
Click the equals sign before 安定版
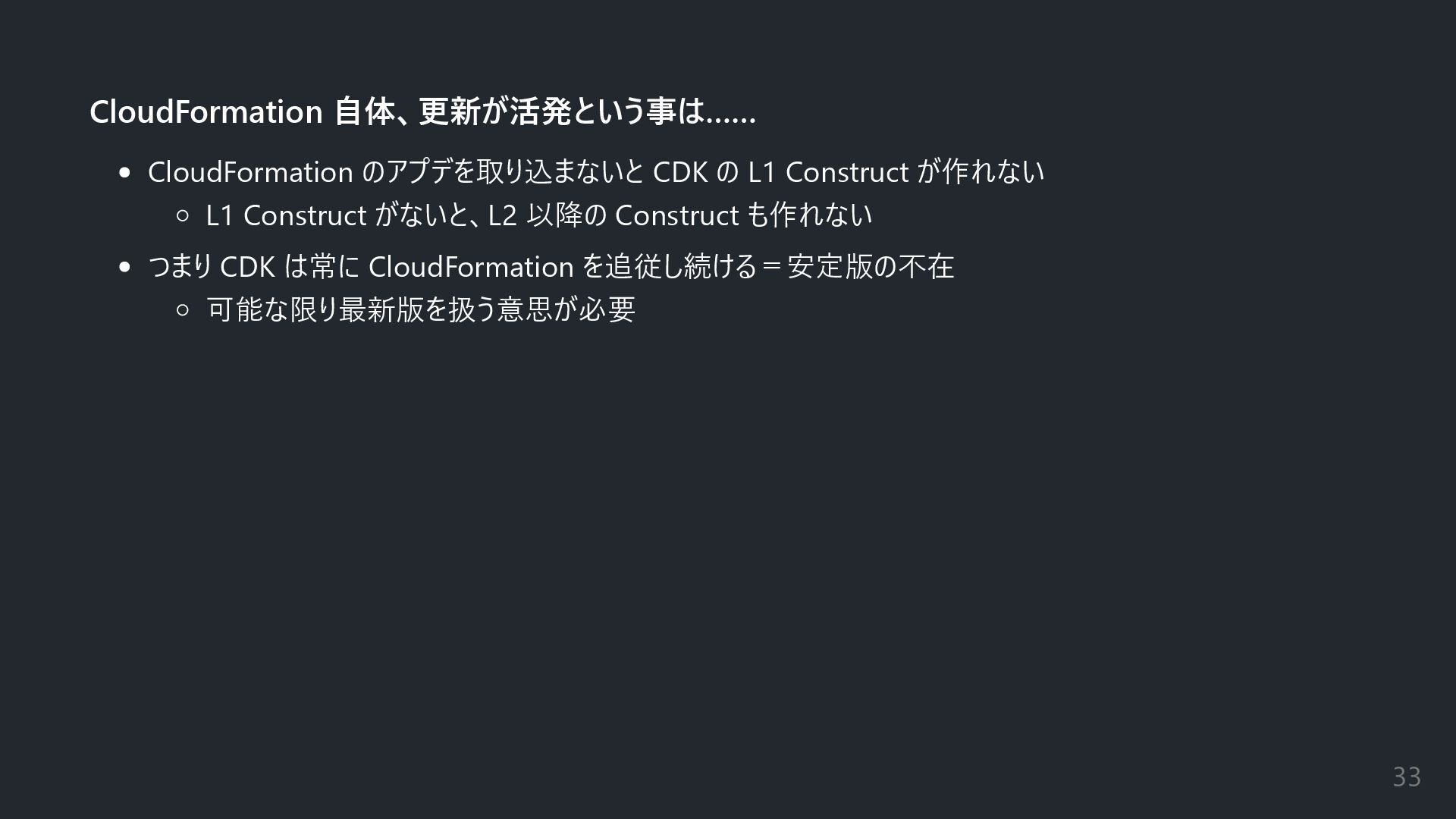(x=772, y=267)
